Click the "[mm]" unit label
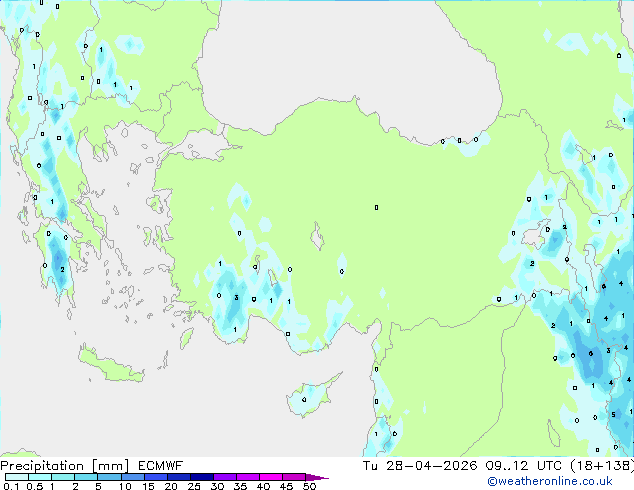The image size is (634, 490). tap(110, 466)
